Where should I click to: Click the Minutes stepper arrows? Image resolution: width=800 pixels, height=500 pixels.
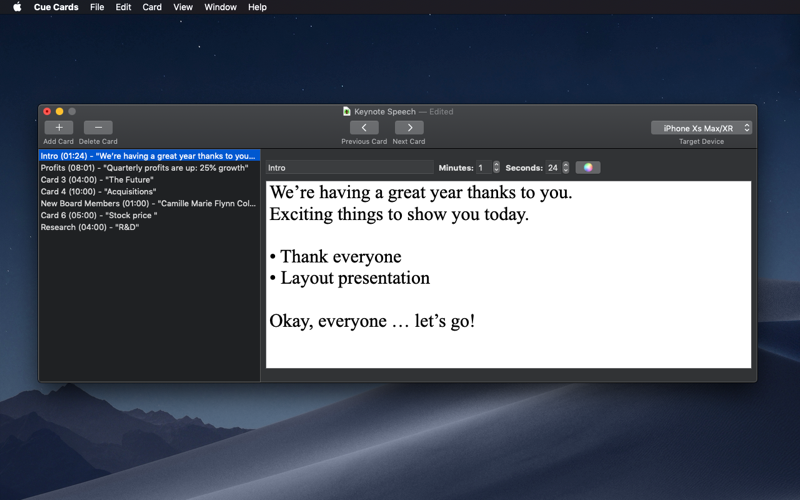click(x=496, y=167)
